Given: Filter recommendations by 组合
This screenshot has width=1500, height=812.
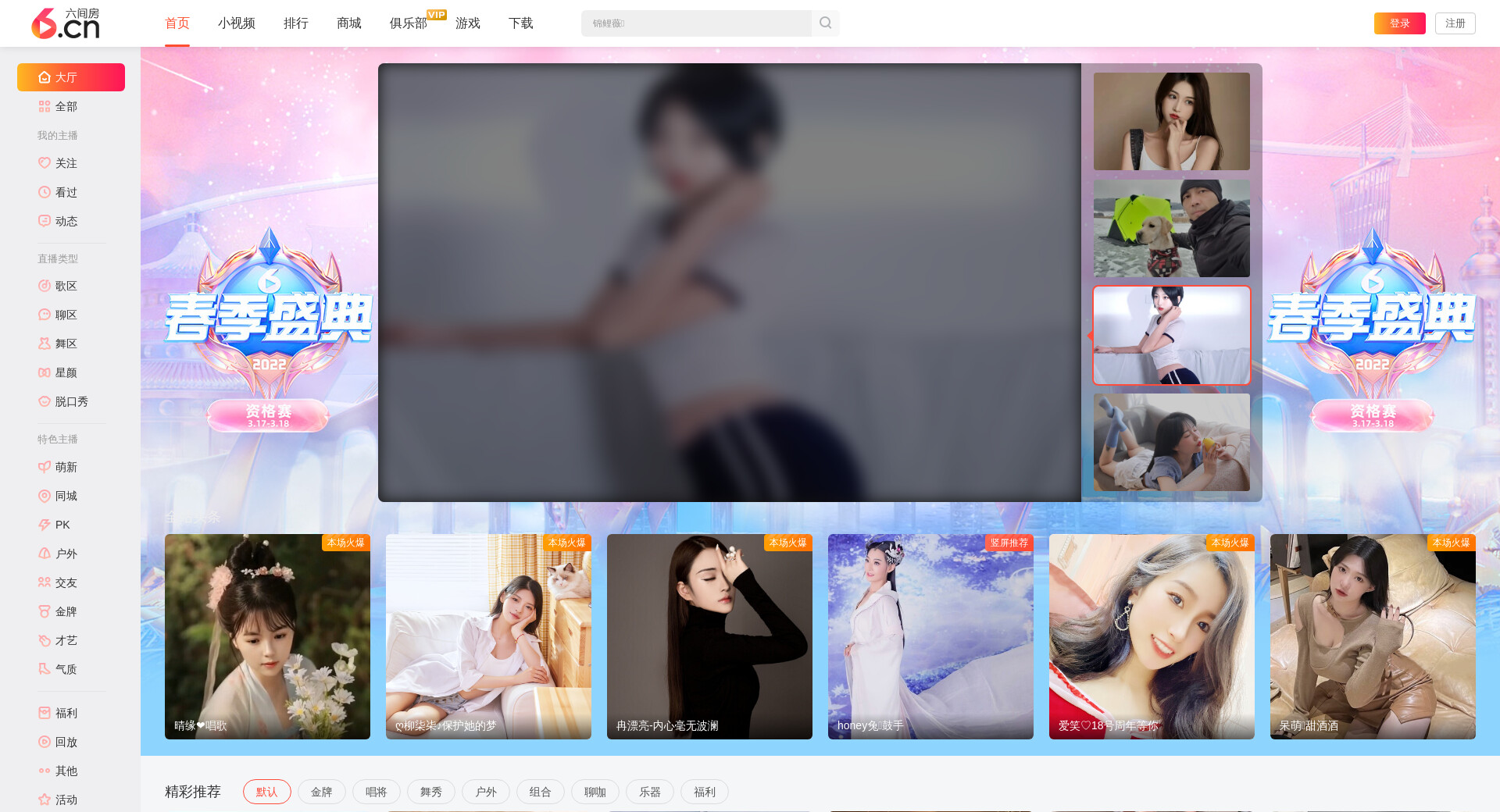Looking at the screenshot, I should (541, 792).
